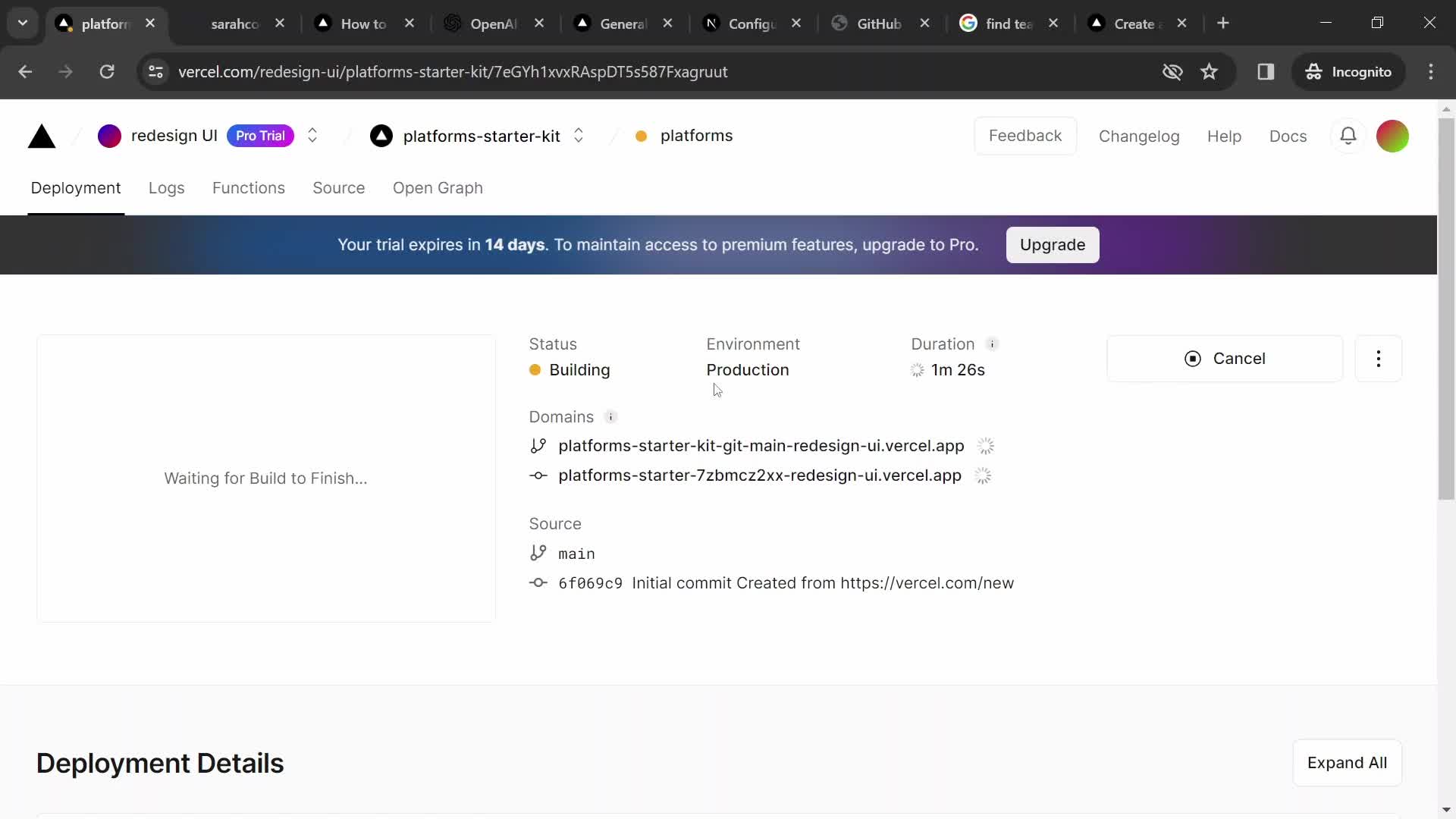Viewport: 1456px width, 819px height.
Task: Switch to the Configu browser tab
Action: (752, 24)
